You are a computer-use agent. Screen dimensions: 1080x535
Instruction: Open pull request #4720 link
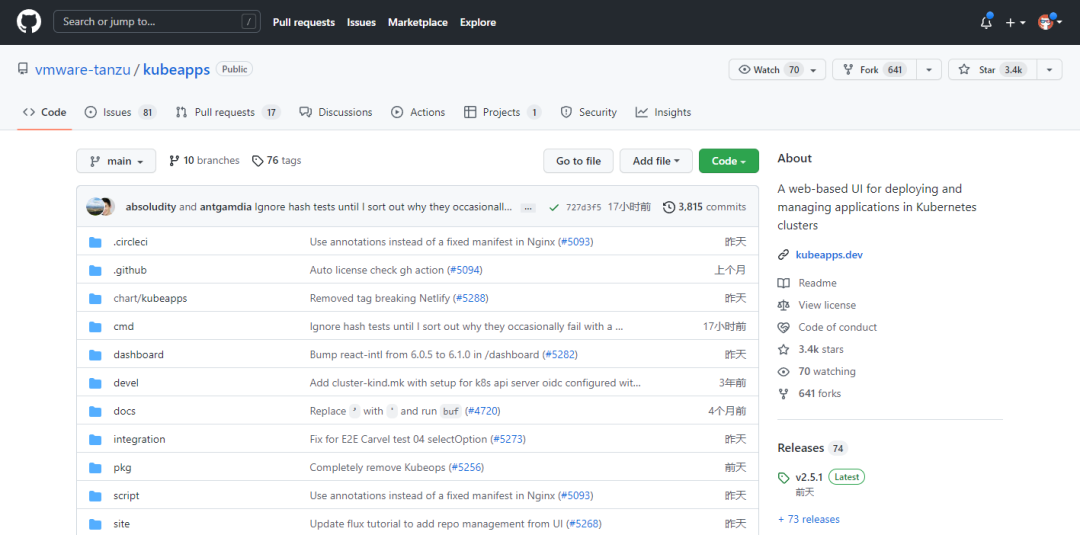coord(483,411)
